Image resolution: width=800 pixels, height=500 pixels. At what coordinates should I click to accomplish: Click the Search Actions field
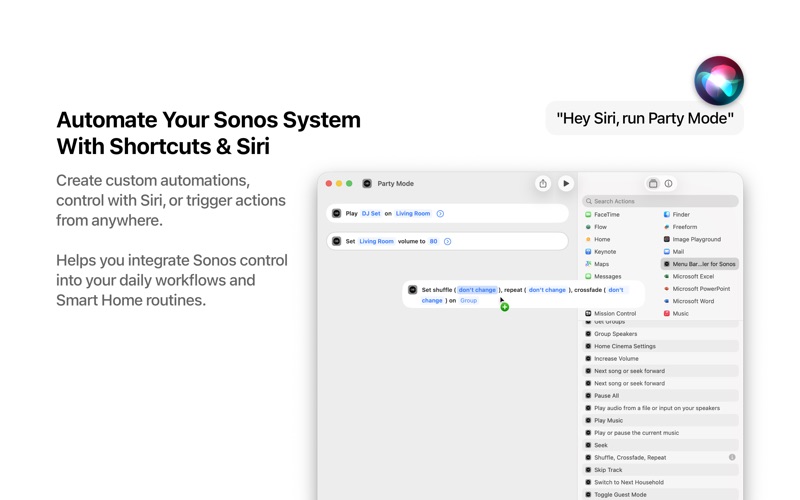(661, 201)
